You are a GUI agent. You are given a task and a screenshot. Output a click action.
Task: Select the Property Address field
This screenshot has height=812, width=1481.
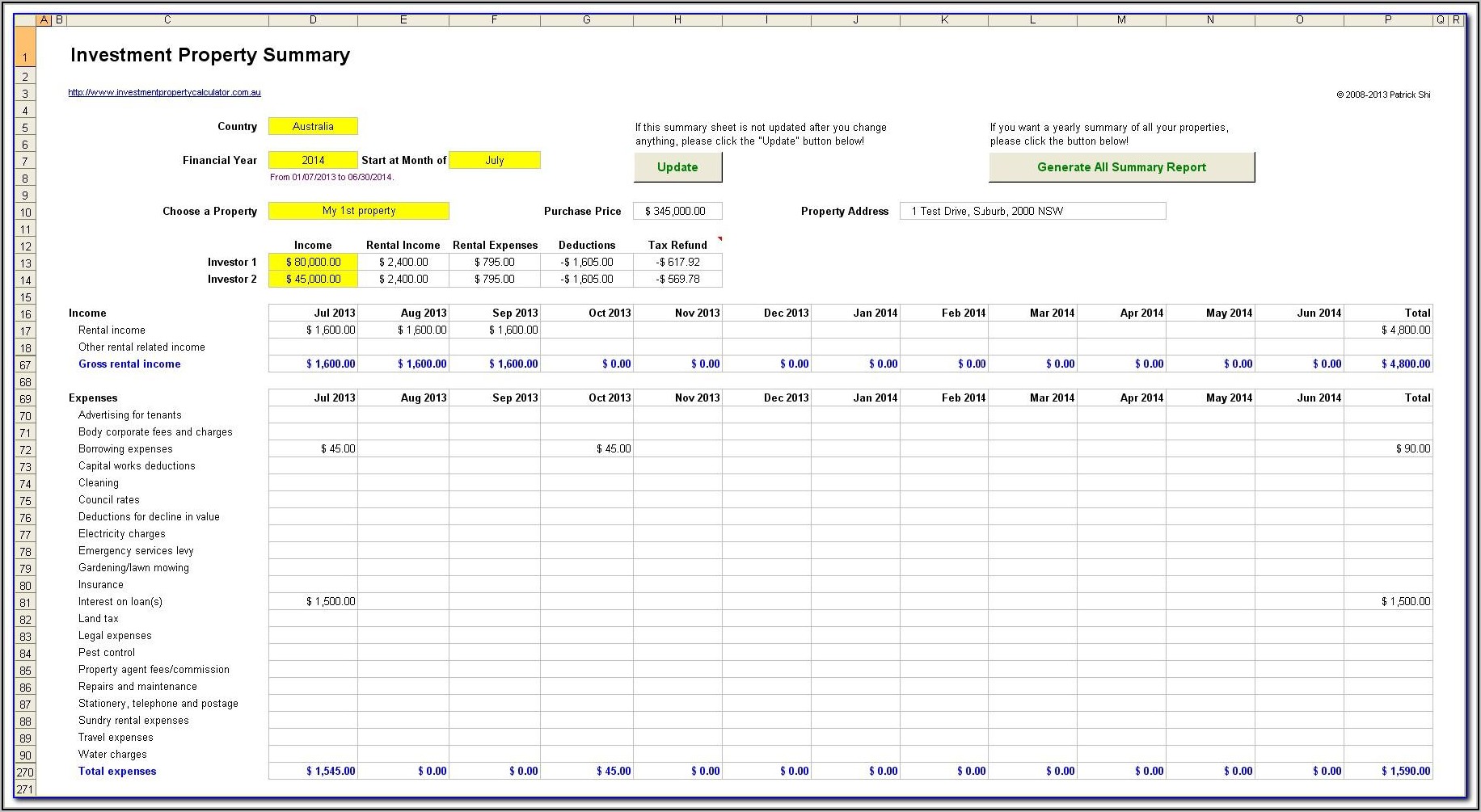click(1032, 212)
